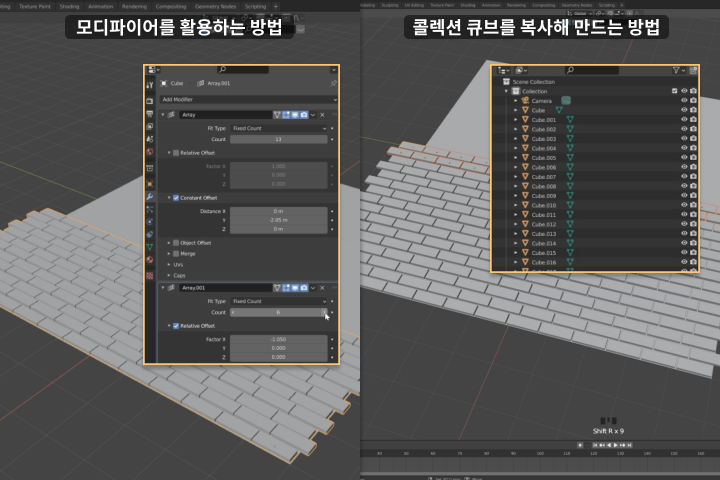This screenshot has width=720, height=480.
Task: Open the Output properties tab icon
Action: click(x=150, y=113)
